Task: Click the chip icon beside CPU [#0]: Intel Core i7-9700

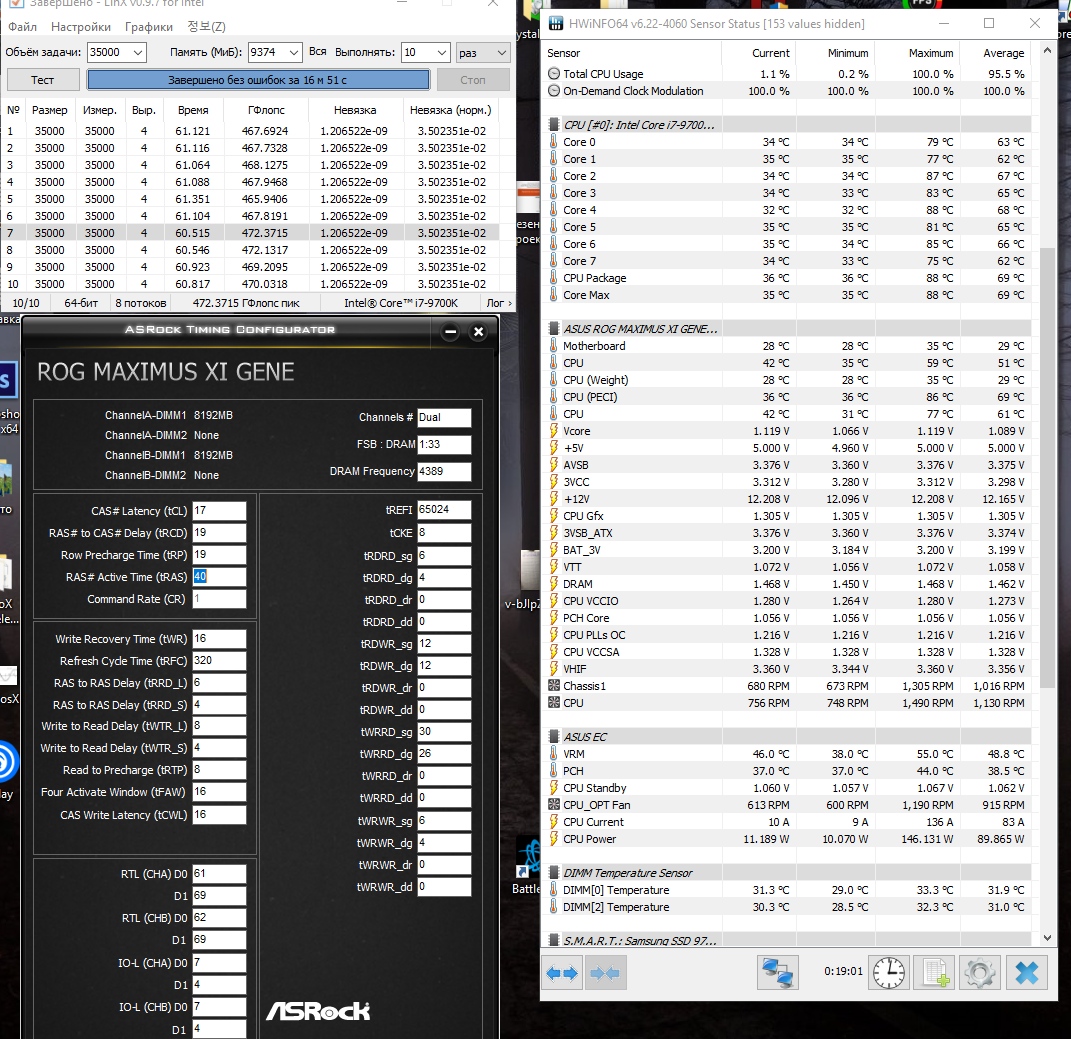Action: 554,125
